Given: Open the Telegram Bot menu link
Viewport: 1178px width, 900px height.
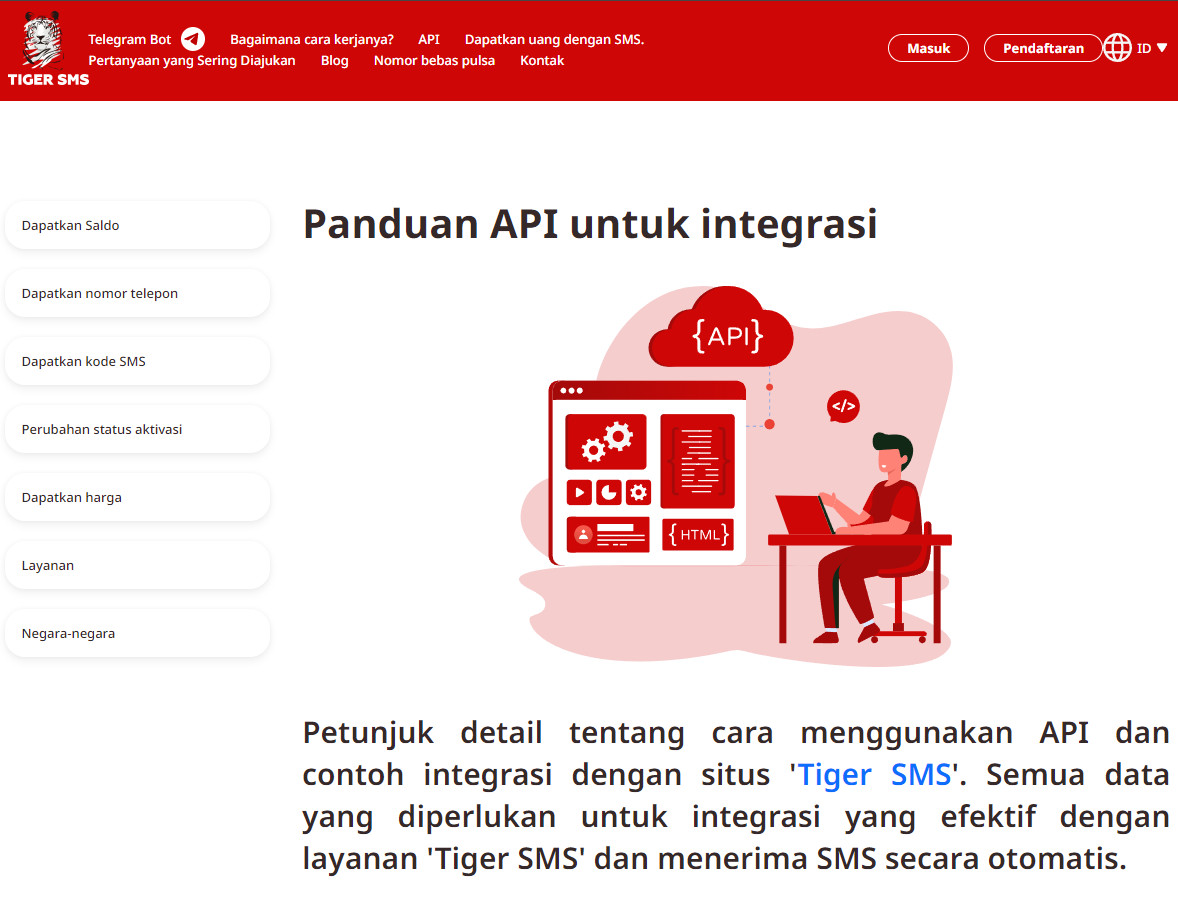Looking at the screenshot, I should (129, 39).
